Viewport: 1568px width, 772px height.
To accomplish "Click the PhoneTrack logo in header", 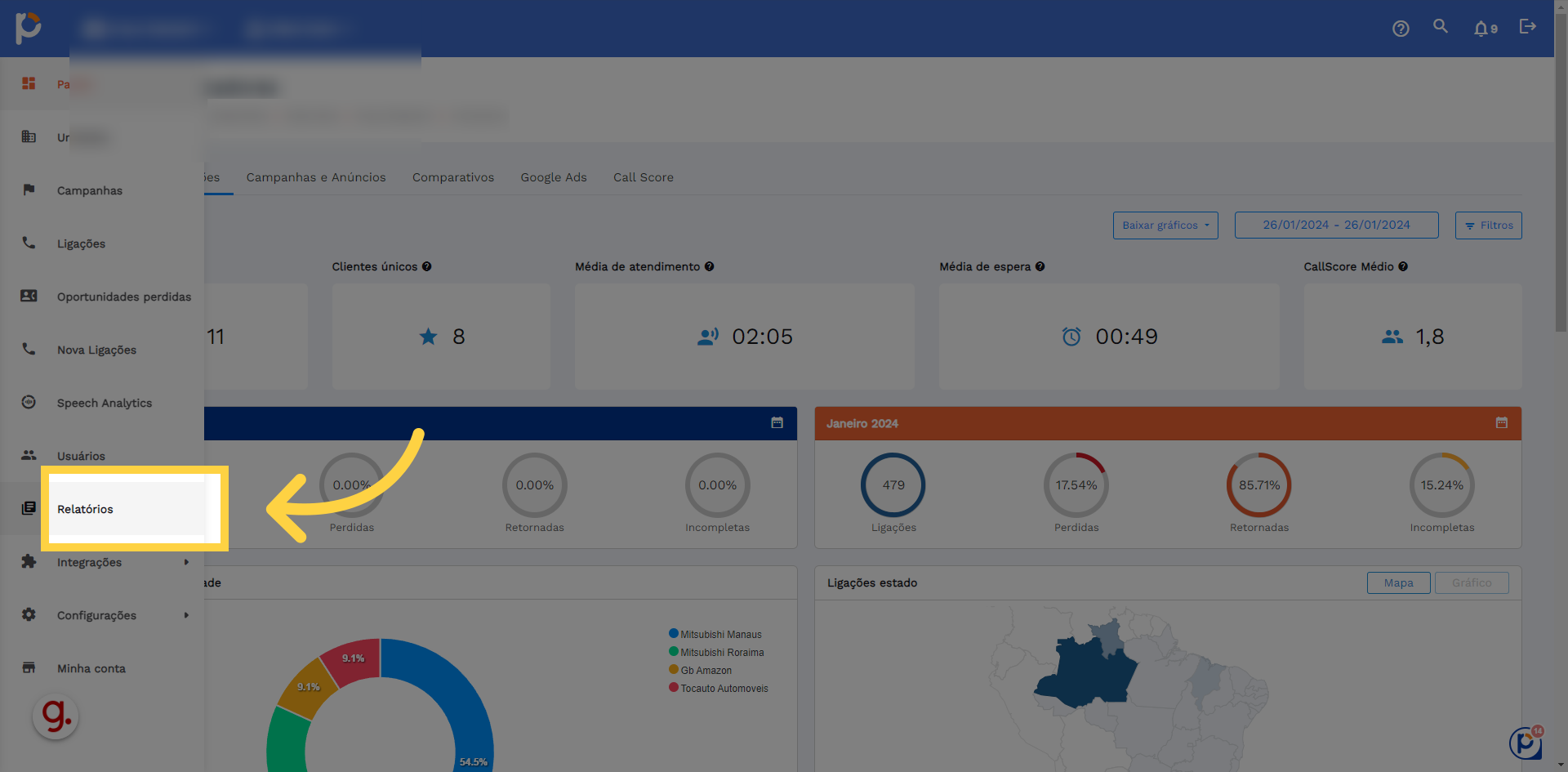I will point(28,28).
